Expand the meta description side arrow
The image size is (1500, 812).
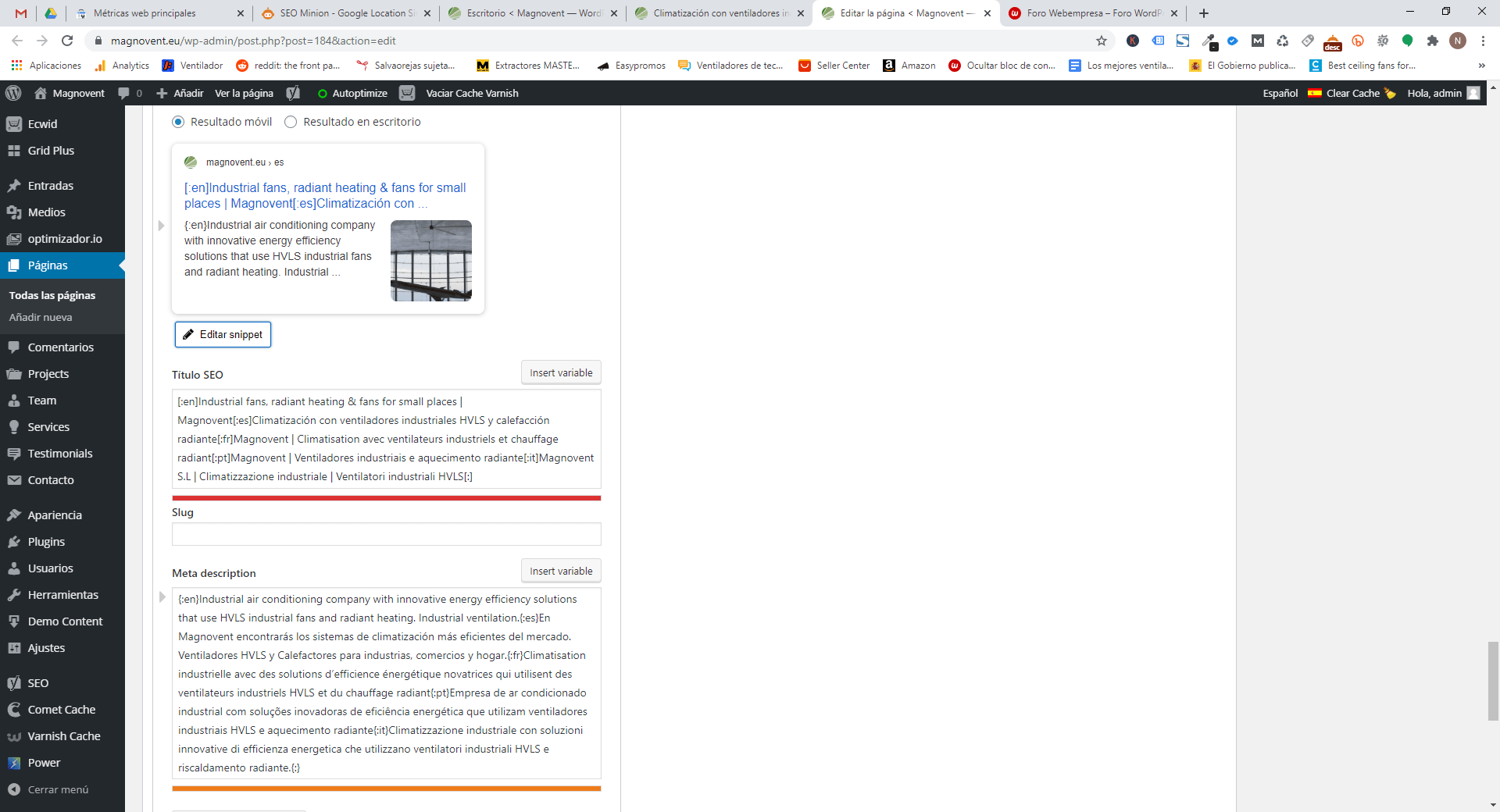coord(162,597)
